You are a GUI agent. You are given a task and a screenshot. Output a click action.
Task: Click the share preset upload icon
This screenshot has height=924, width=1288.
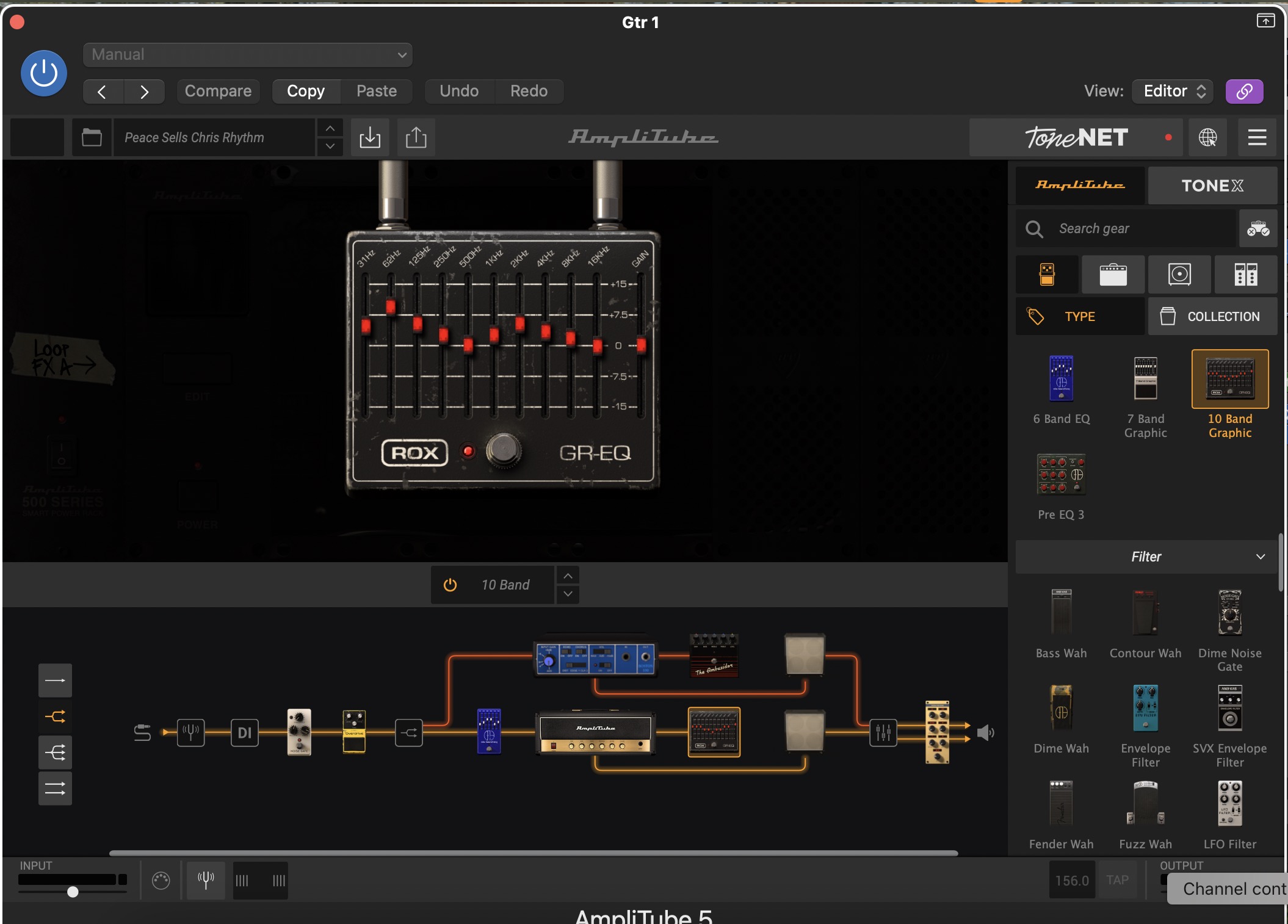click(416, 137)
